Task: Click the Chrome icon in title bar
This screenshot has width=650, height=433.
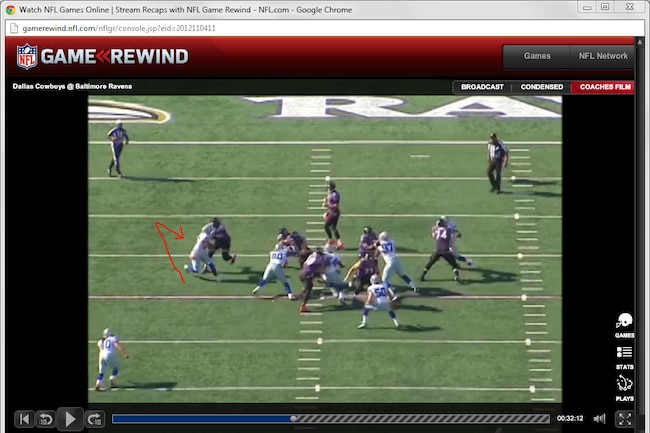Action: [x=10, y=10]
